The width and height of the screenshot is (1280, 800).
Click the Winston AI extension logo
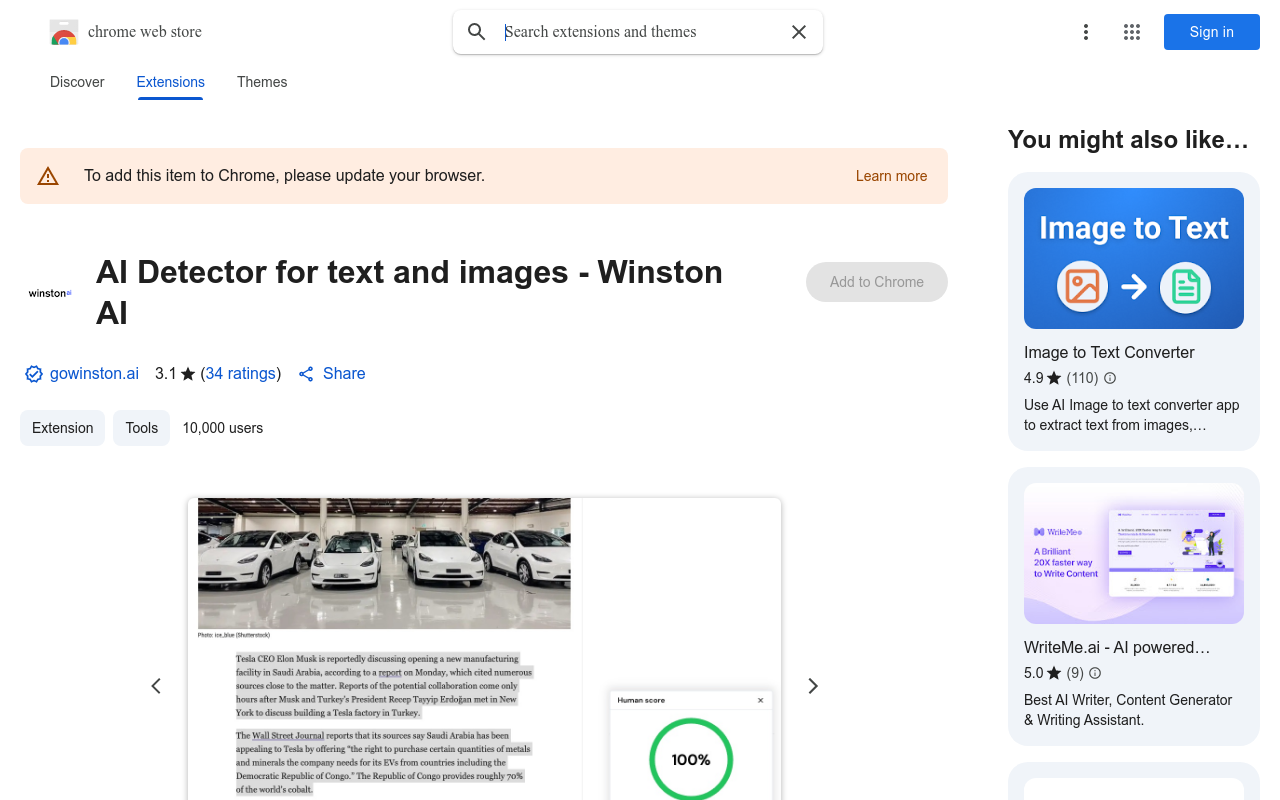[50, 293]
